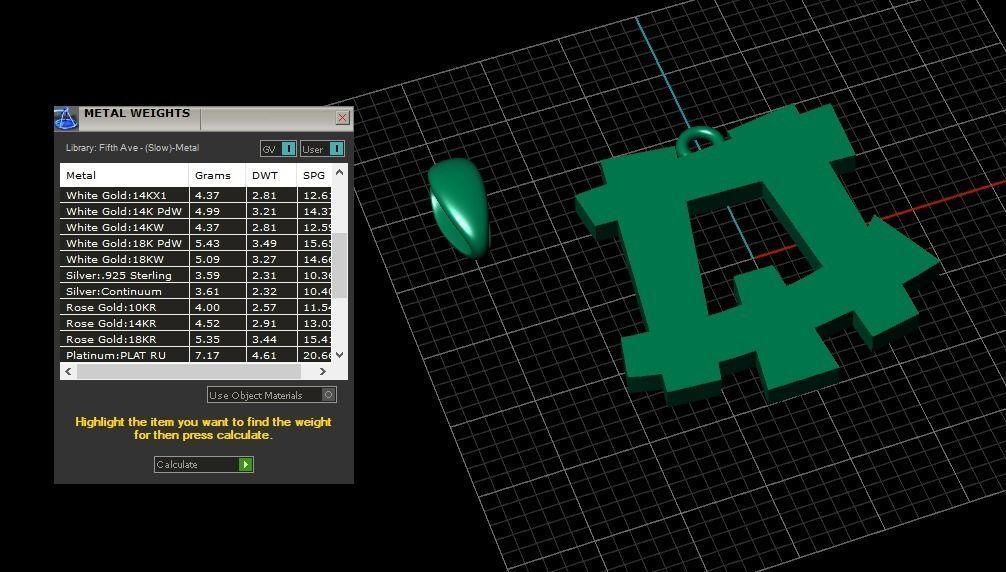Select Silver:Continuum row
1006x572 pixels.
click(196, 291)
